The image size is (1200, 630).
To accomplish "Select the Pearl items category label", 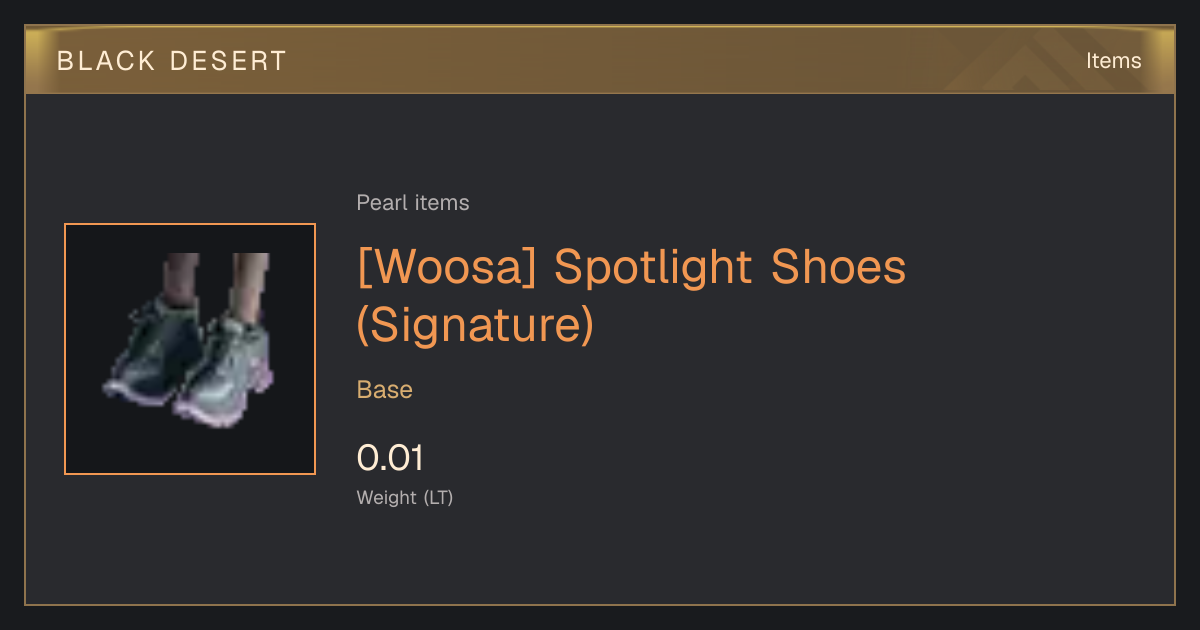I will coord(413,203).
